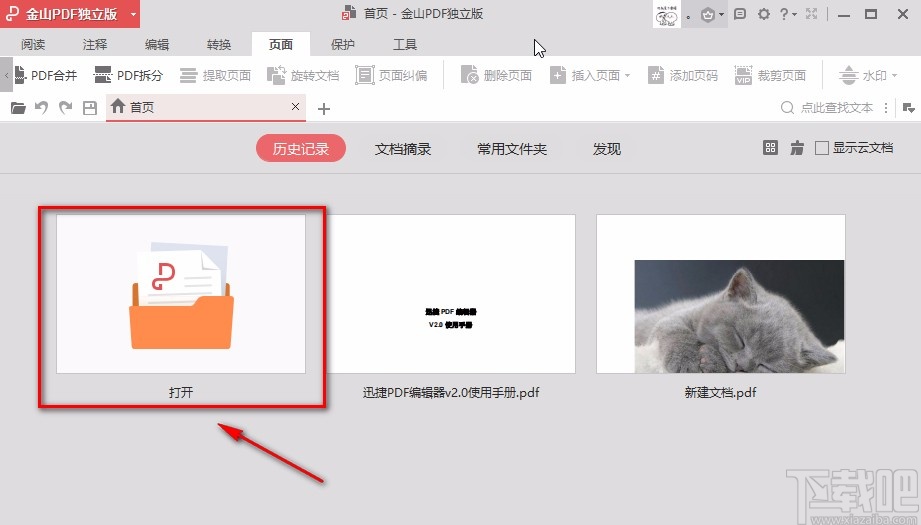
Task: Click the clear history broom icon
Action: pyautogui.click(x=797, y=148)
